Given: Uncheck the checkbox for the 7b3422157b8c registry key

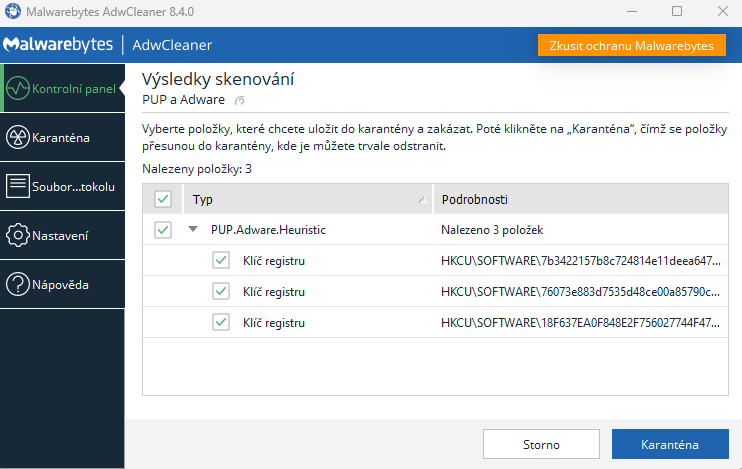Looking at the screenshot, I should pos(221,260).
